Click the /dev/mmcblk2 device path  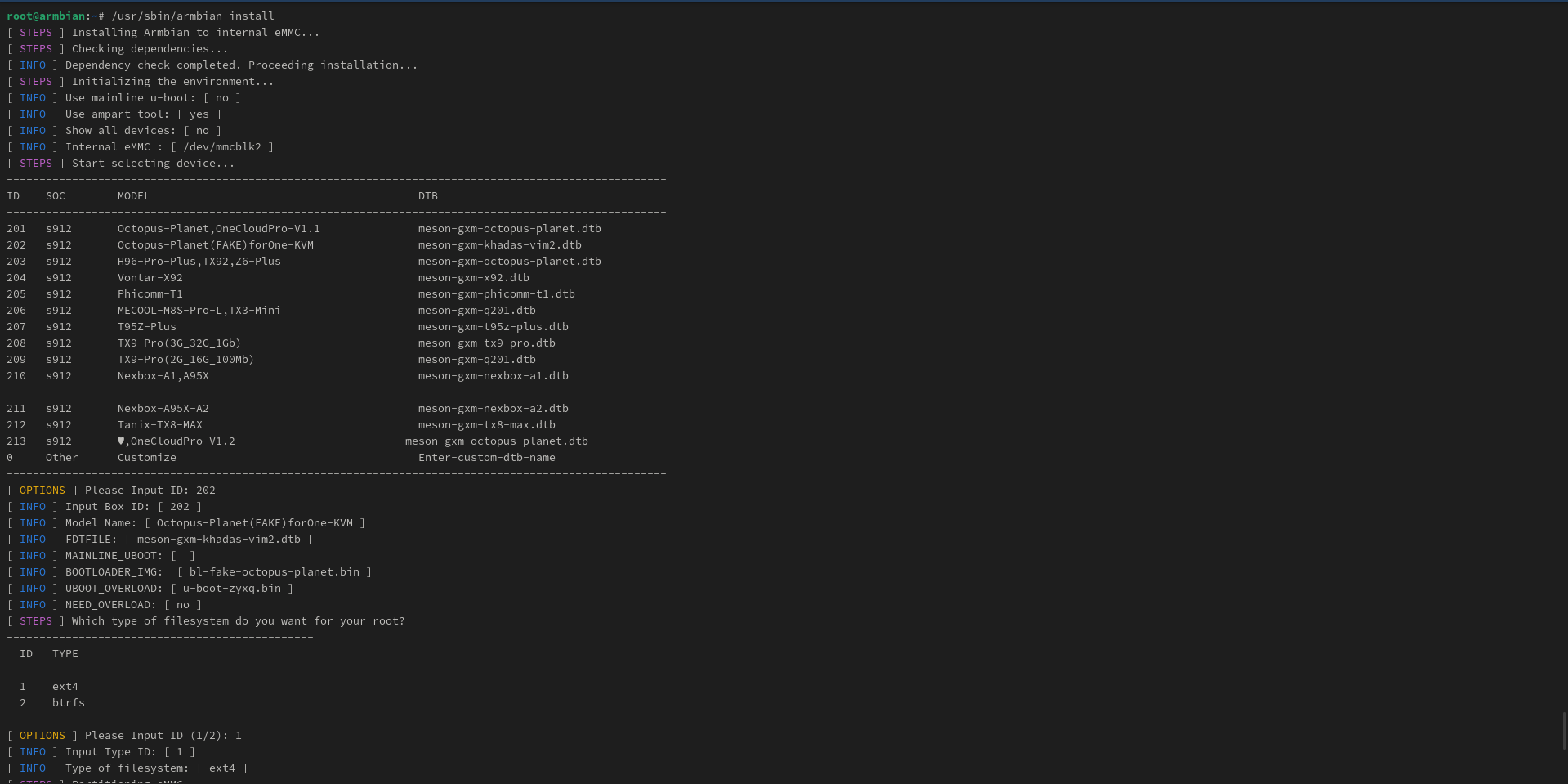(x=222, y=146)
